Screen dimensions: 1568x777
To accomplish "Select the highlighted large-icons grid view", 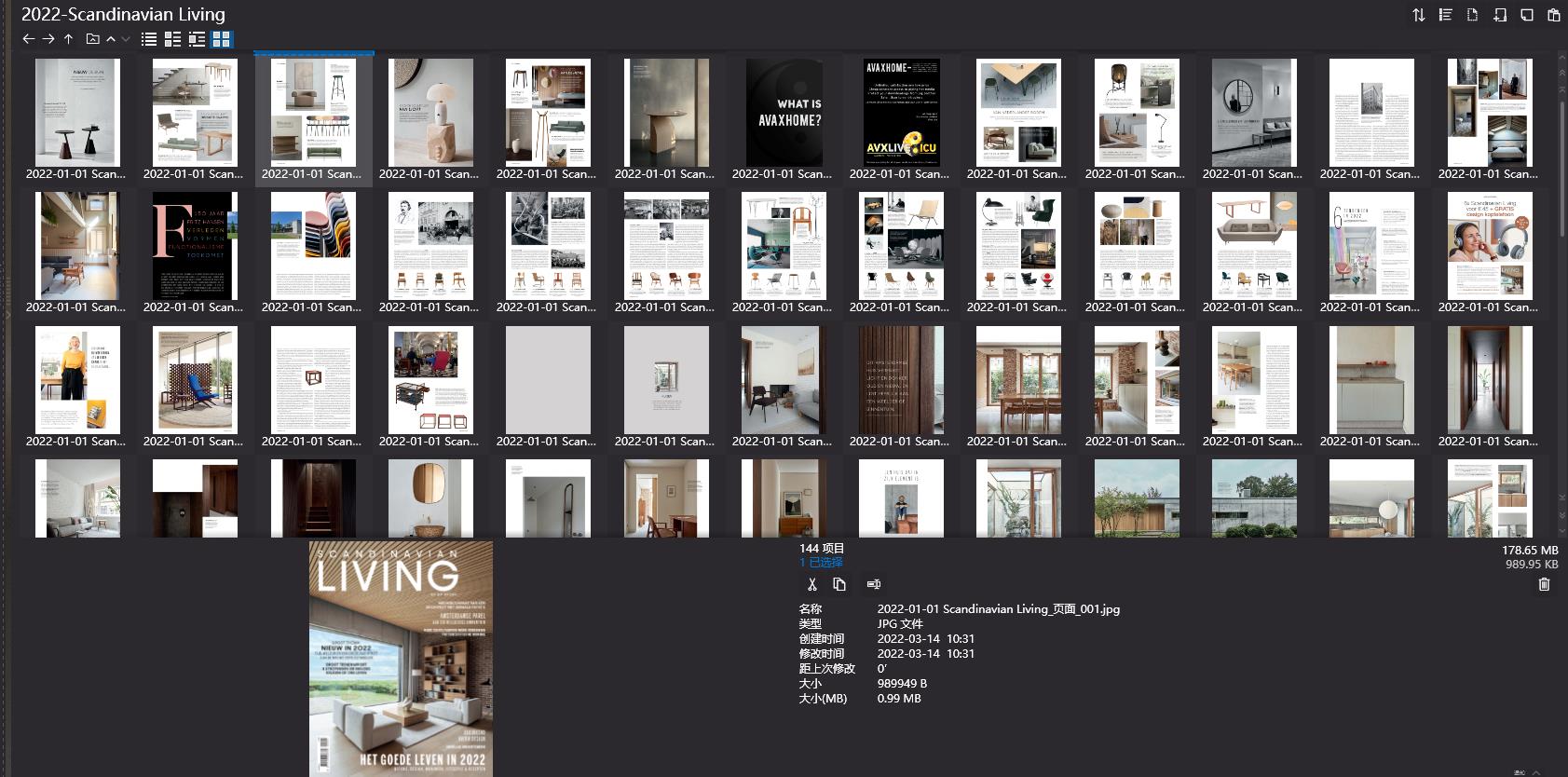I will tap(221, 39).
